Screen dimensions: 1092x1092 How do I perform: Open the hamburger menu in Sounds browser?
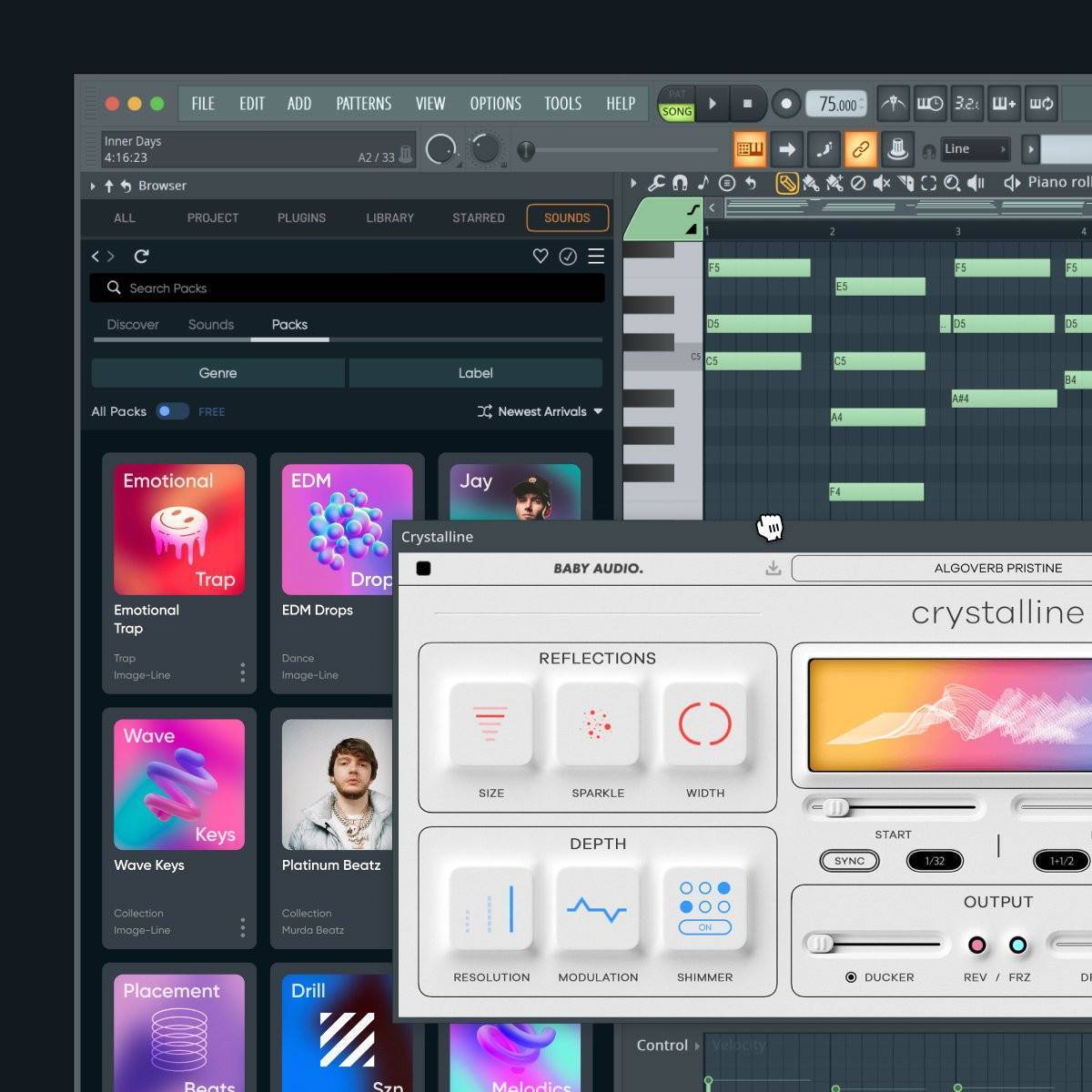(596, 257)
